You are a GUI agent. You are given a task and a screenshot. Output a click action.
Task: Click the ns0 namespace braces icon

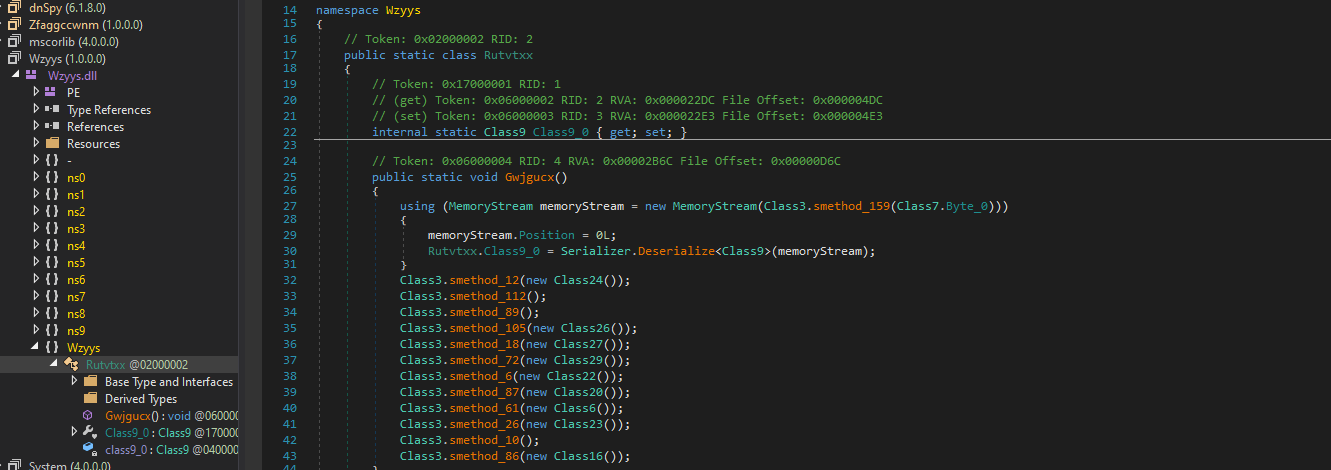[51, 177]
